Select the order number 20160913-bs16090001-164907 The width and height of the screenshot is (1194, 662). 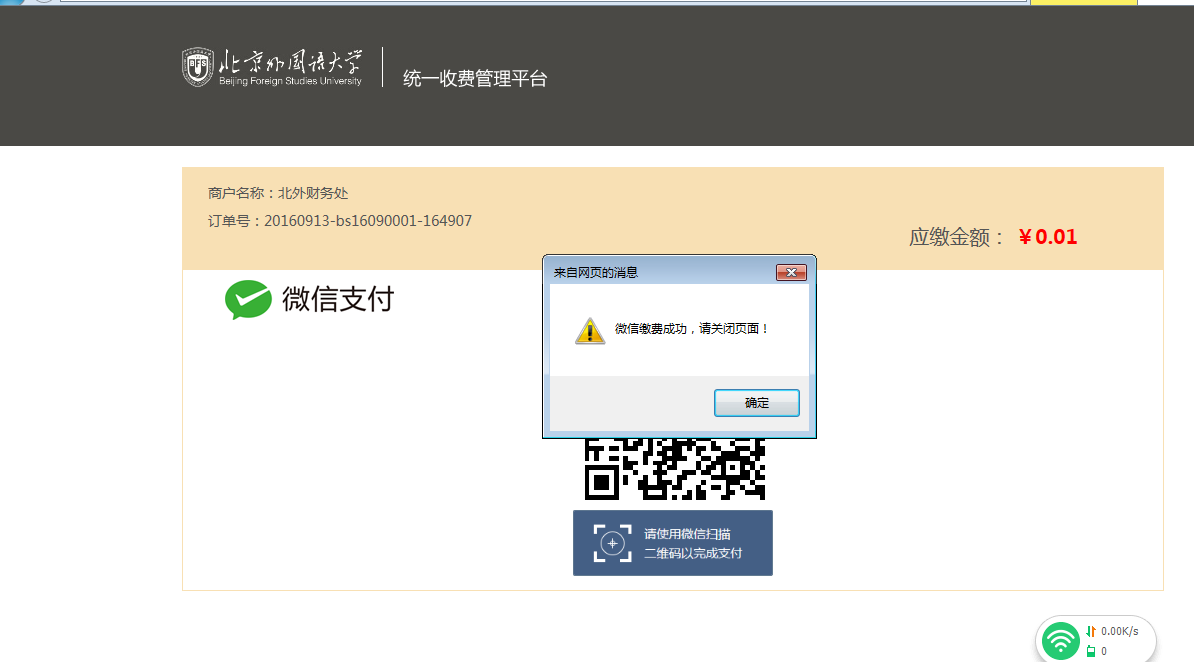point(367,221)
